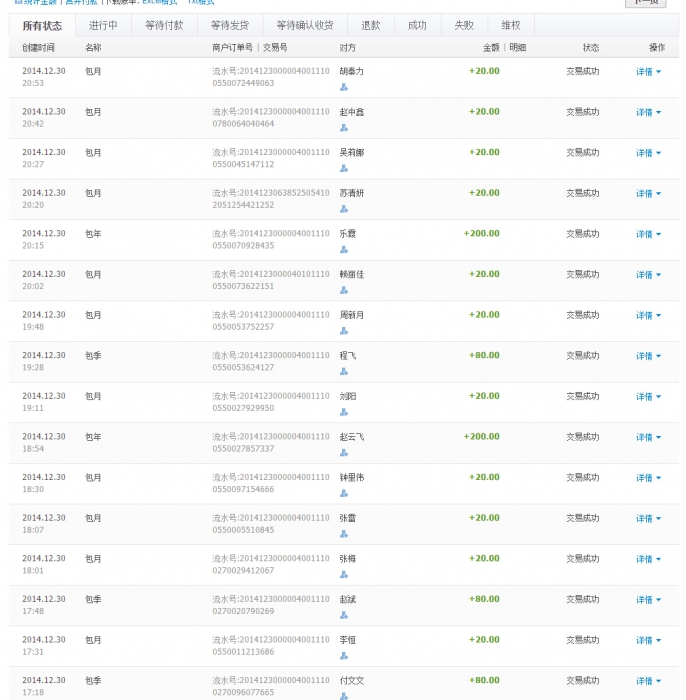Click the contact icon in the 18:54 包年 row
The width and height of the screenshot is (686, 700).
[344, 453]
